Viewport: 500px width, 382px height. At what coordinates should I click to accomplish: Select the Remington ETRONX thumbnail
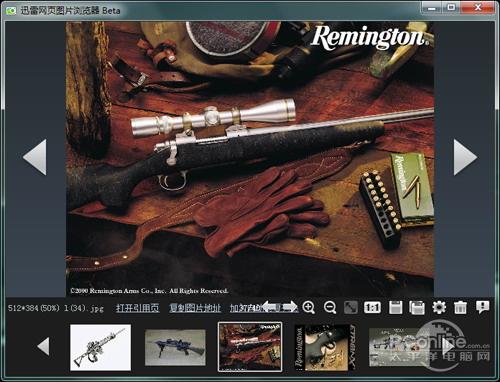[x=325, y=347]
